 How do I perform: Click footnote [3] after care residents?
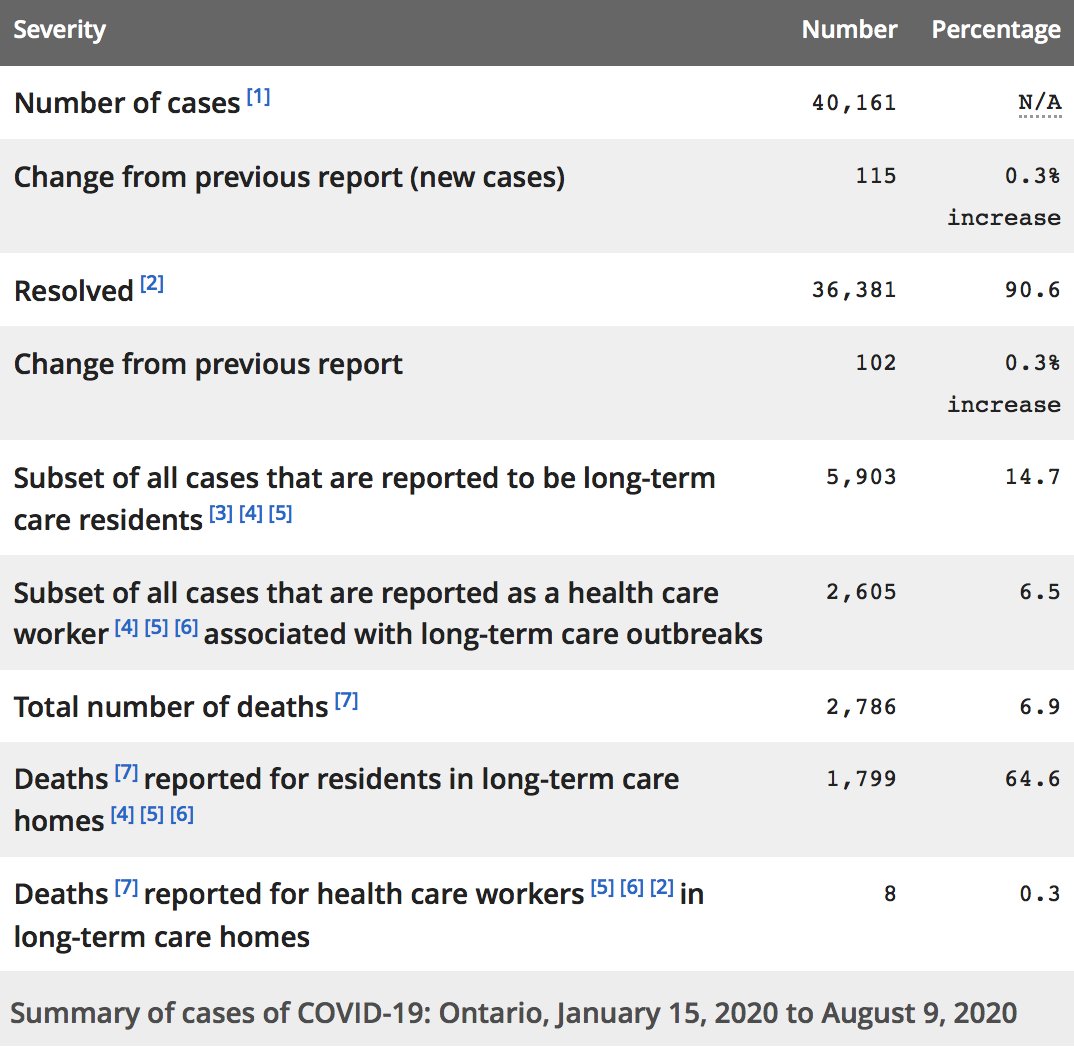click(x=221, y=513)
